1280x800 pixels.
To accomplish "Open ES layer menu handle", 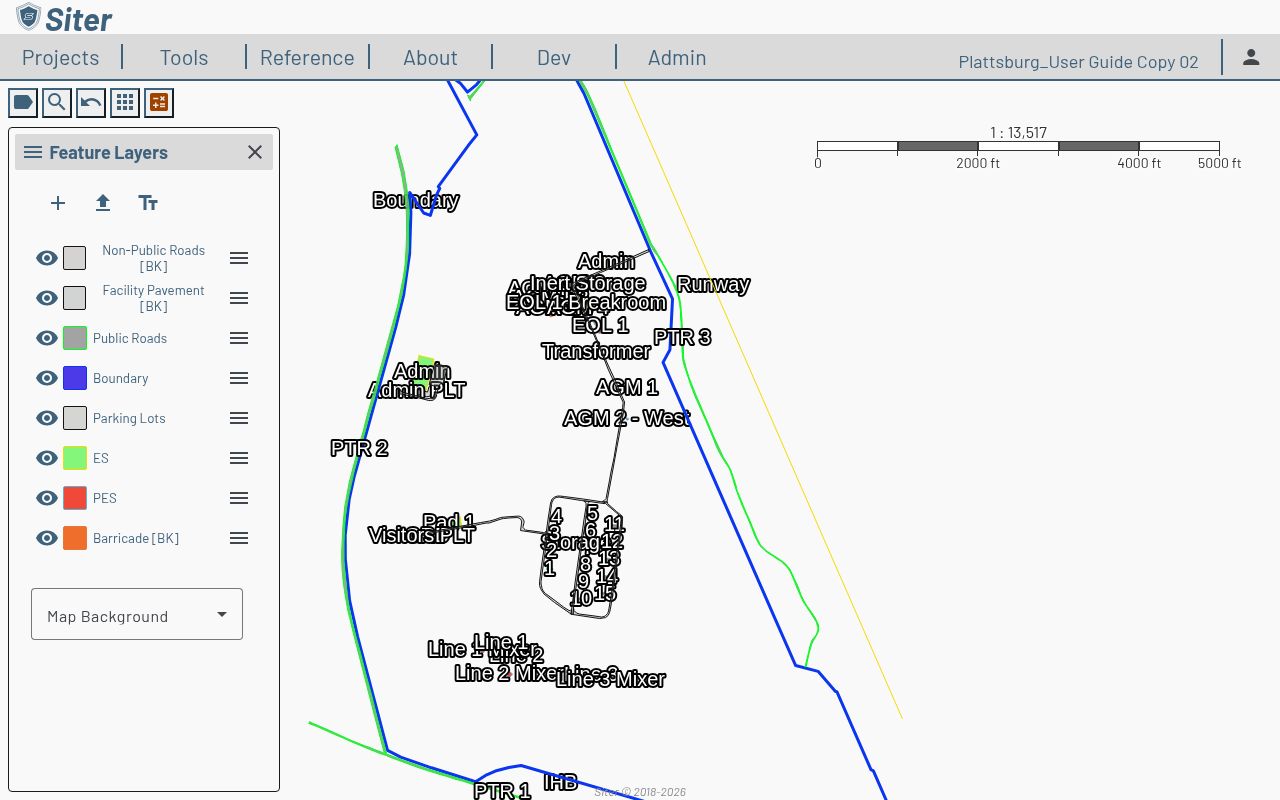I will (x=239, y=458).
